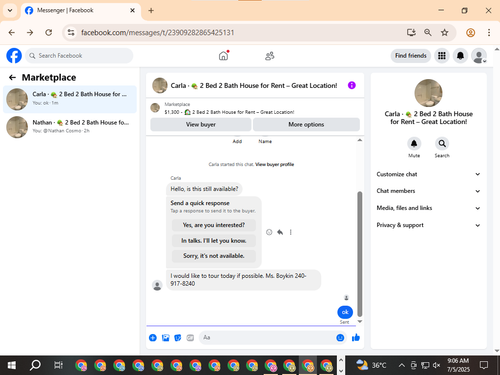The height and width of the screenshot is (375, 500).
Task: Open the install app icon in address bar
Action: [x=411, y=32]
